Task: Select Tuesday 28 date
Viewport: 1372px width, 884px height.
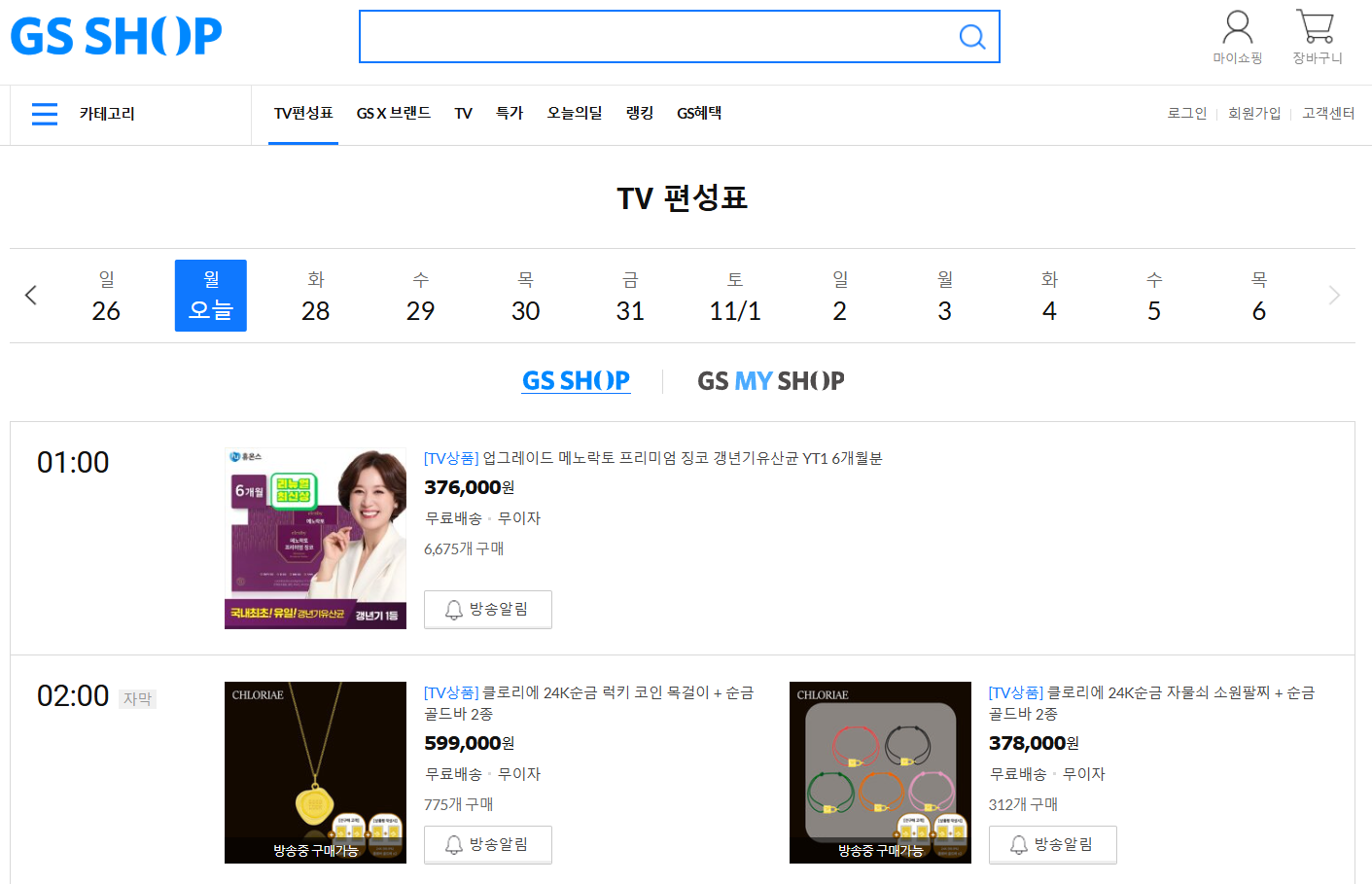Action: pos(316,296)
